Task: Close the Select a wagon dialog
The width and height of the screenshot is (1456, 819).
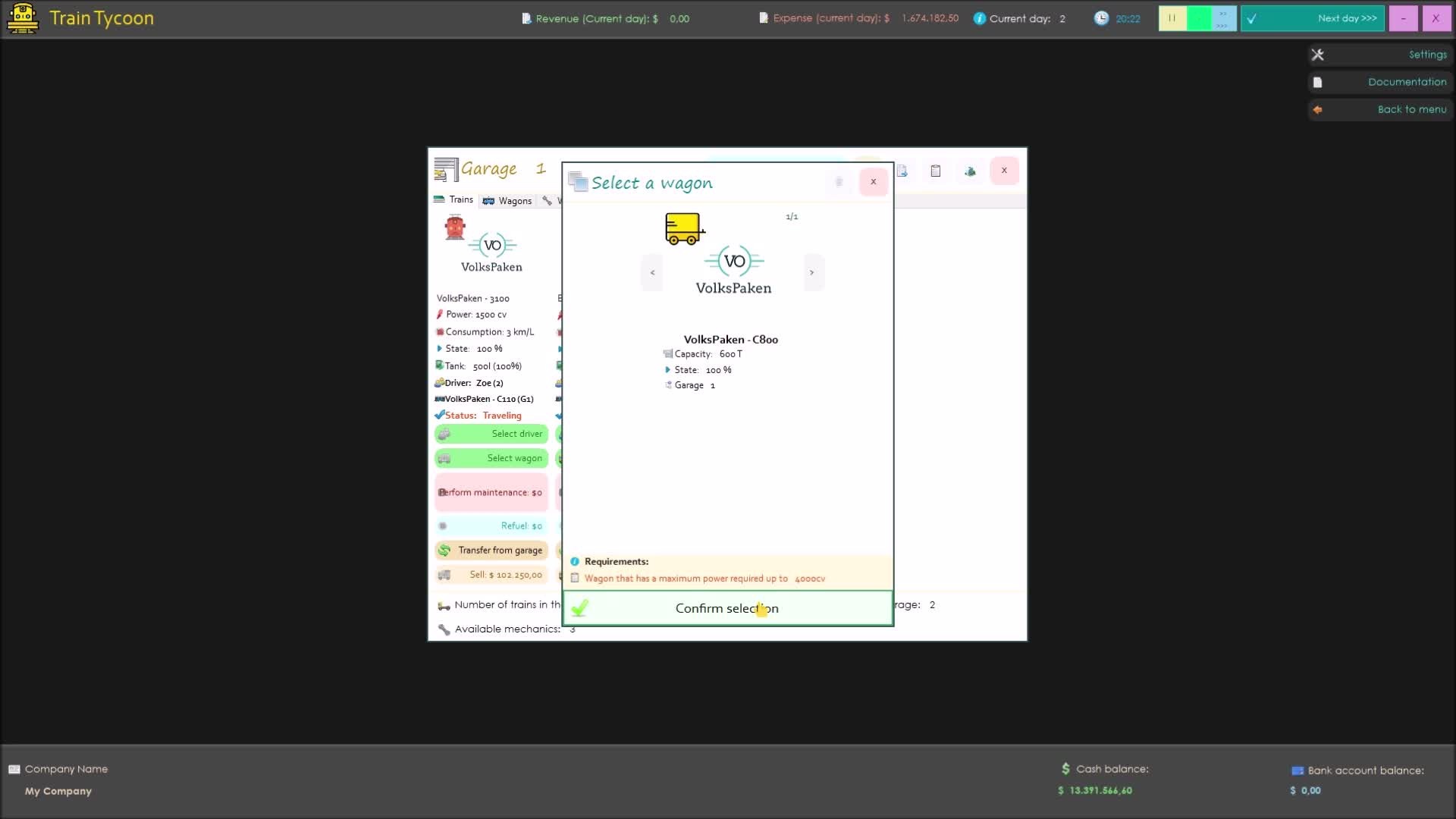Action: [x=873, y=182]
